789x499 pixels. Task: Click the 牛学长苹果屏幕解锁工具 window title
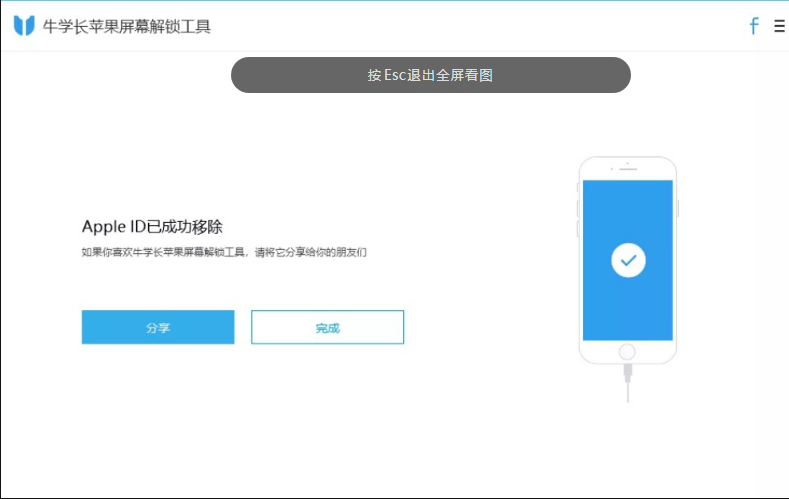coord(127,26)
